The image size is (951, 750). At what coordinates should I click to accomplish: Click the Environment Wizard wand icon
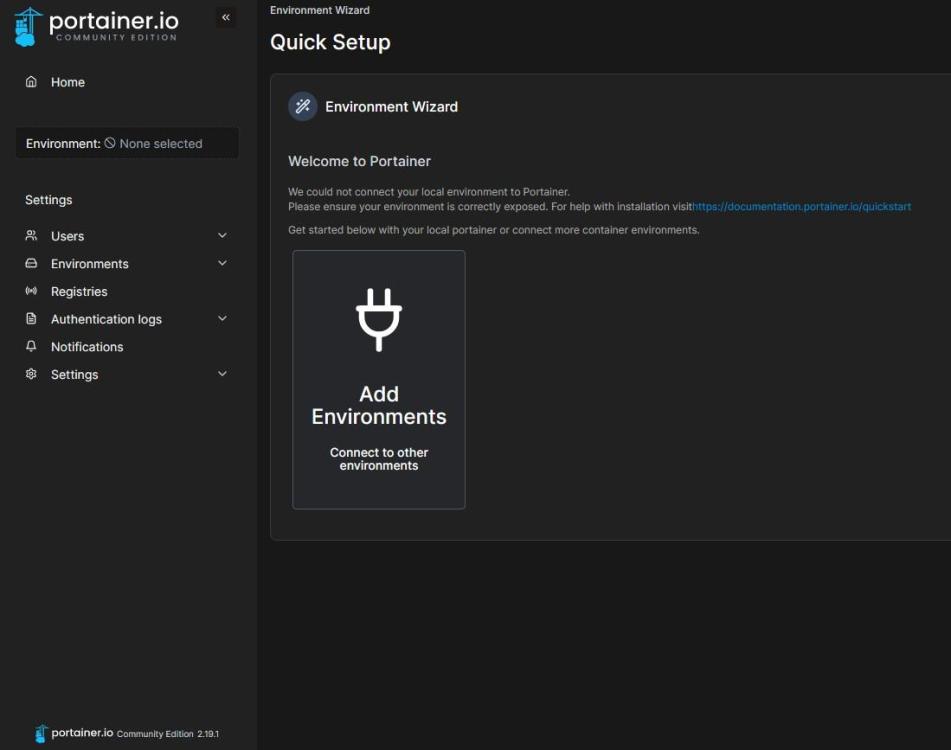click(x=302, y=107)
